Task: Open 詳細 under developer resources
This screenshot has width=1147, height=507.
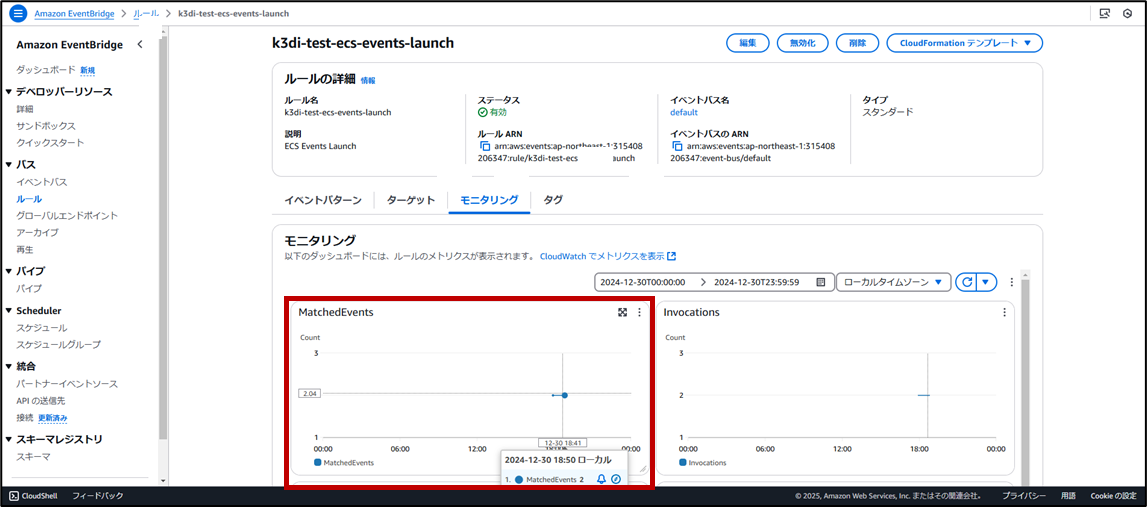Action: (x=25, y=109)
